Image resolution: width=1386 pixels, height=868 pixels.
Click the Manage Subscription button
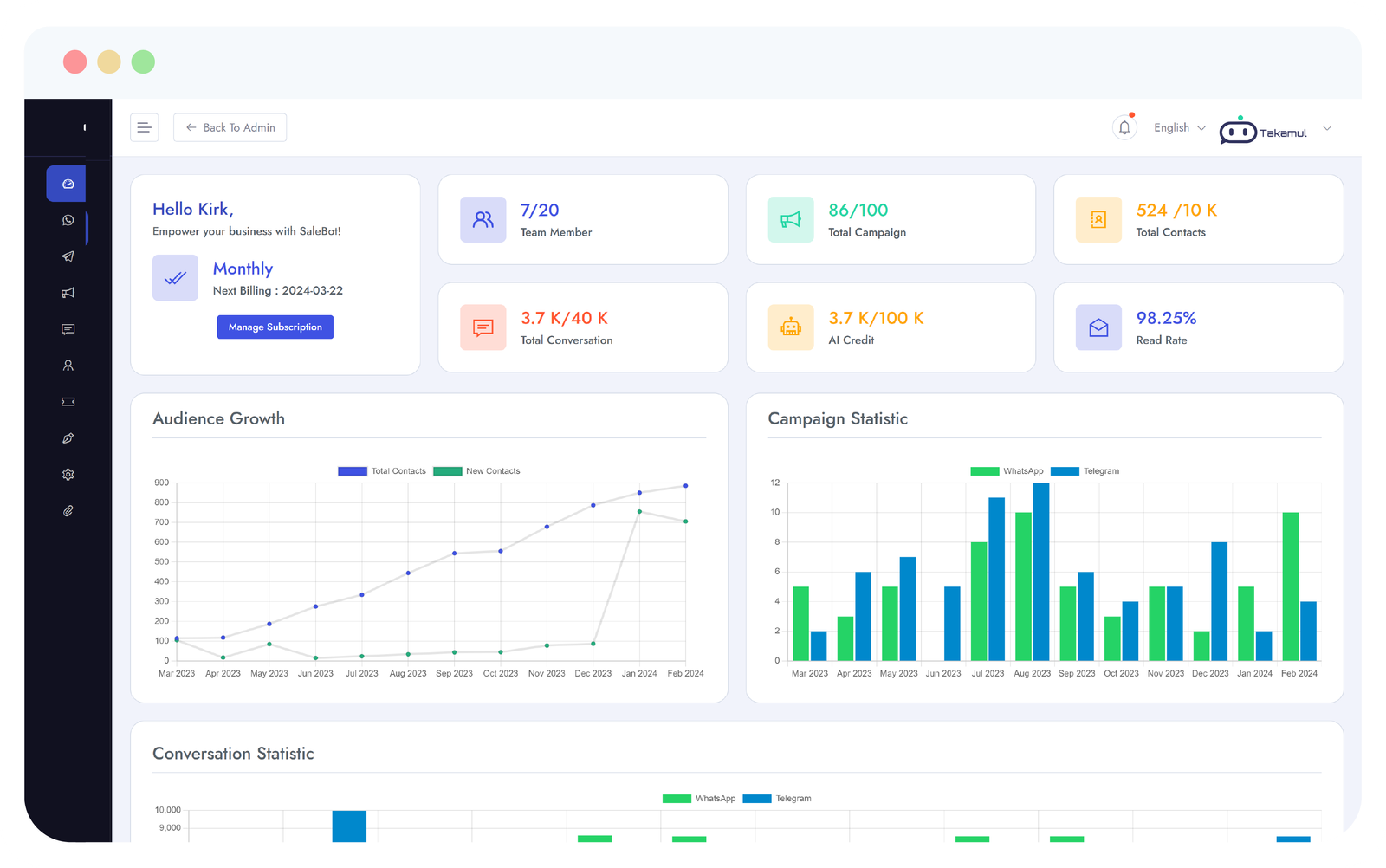pos(275,327)
